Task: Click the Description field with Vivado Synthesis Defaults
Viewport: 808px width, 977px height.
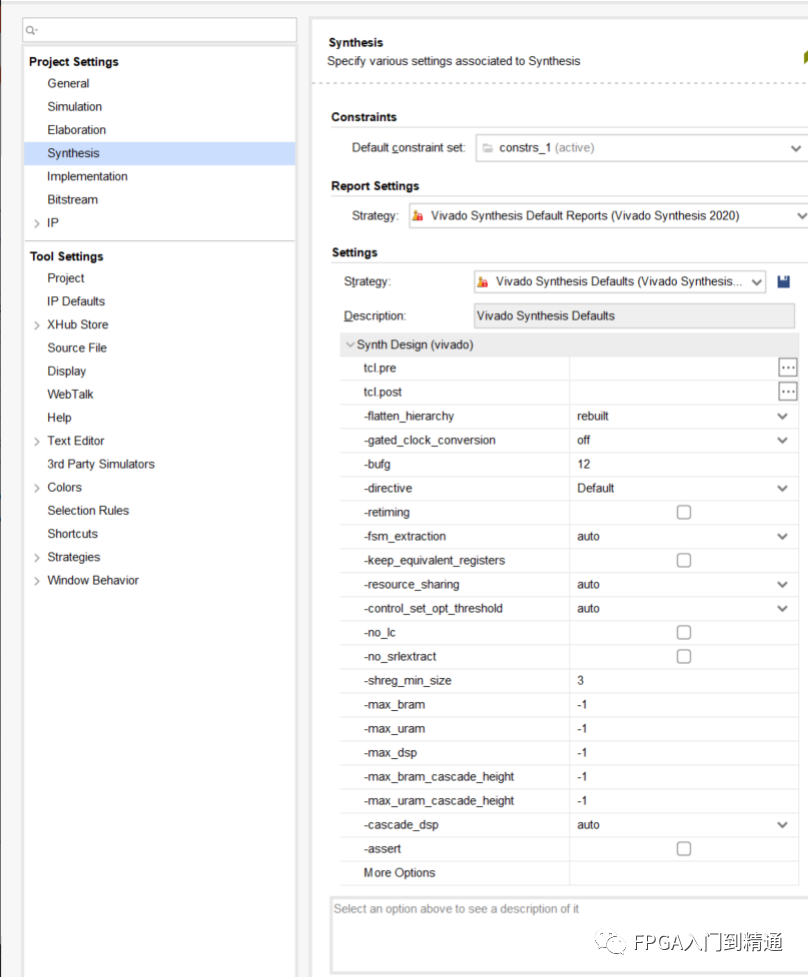Action: [634, 316]
